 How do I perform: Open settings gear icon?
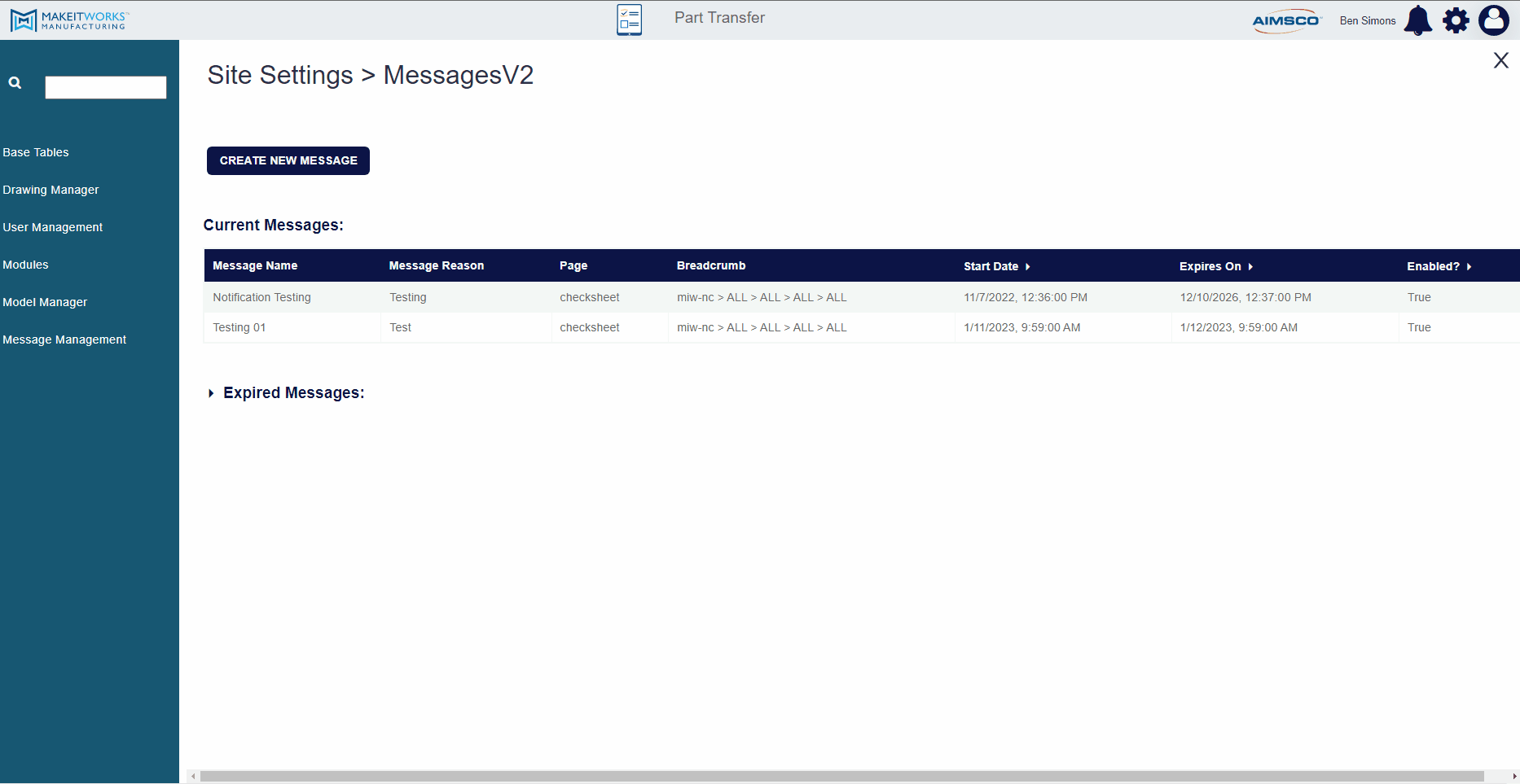click(1456, 20)
